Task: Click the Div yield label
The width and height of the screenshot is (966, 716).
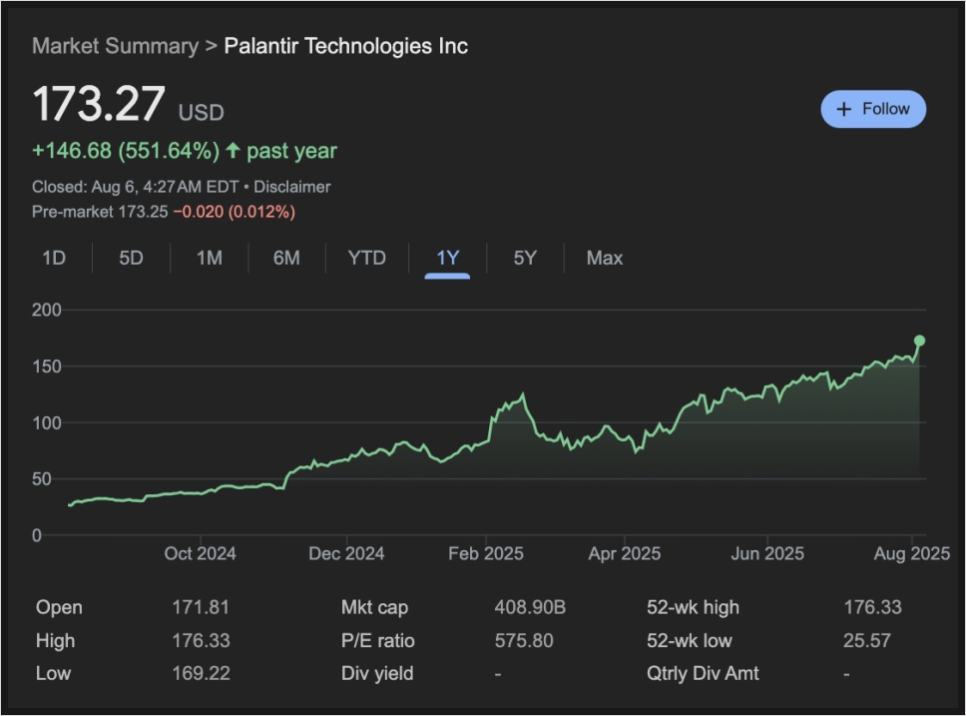Action: 377,673
